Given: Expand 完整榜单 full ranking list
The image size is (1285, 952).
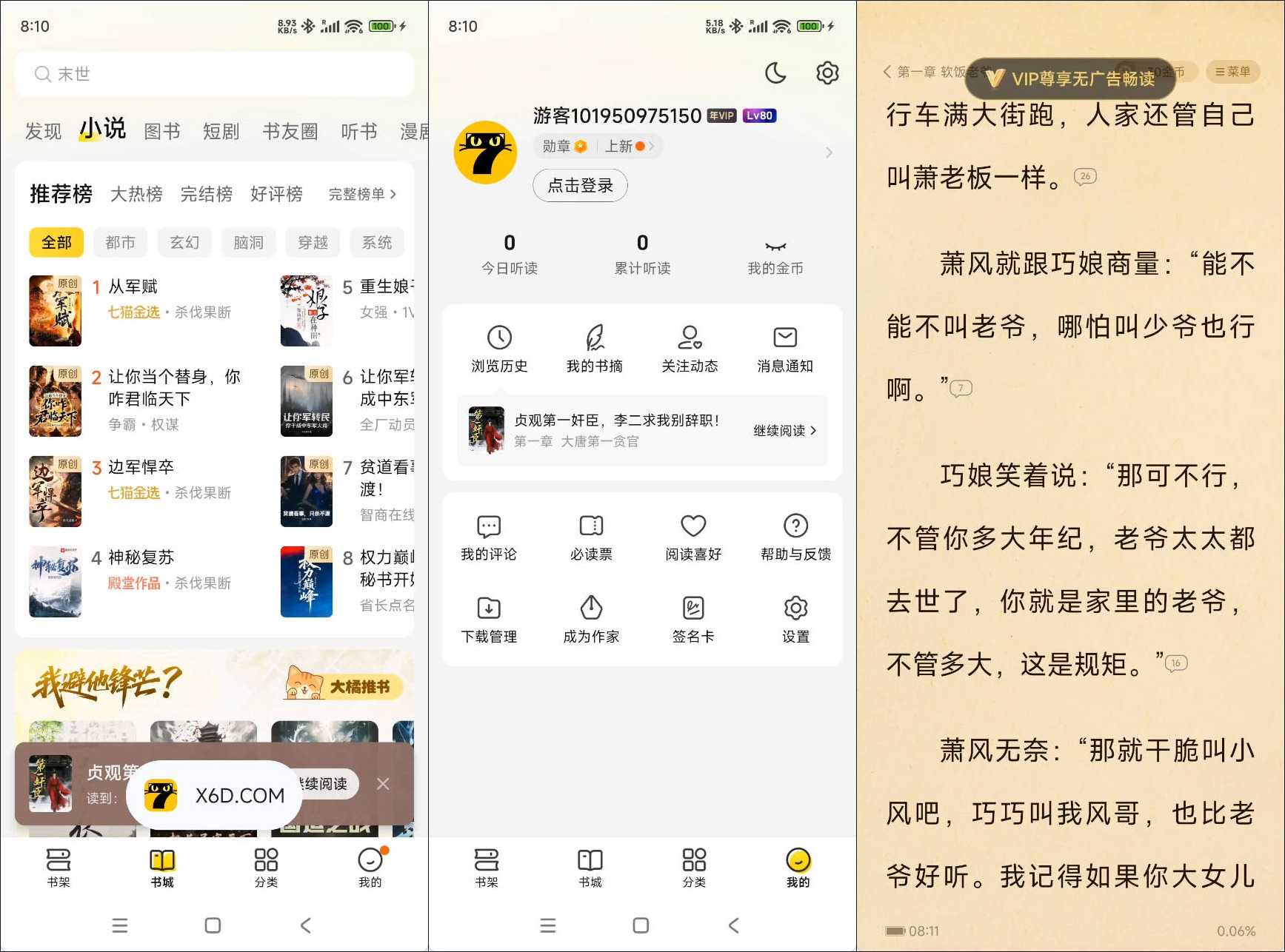Looking at the screenshot, I should tap(363, 194).
